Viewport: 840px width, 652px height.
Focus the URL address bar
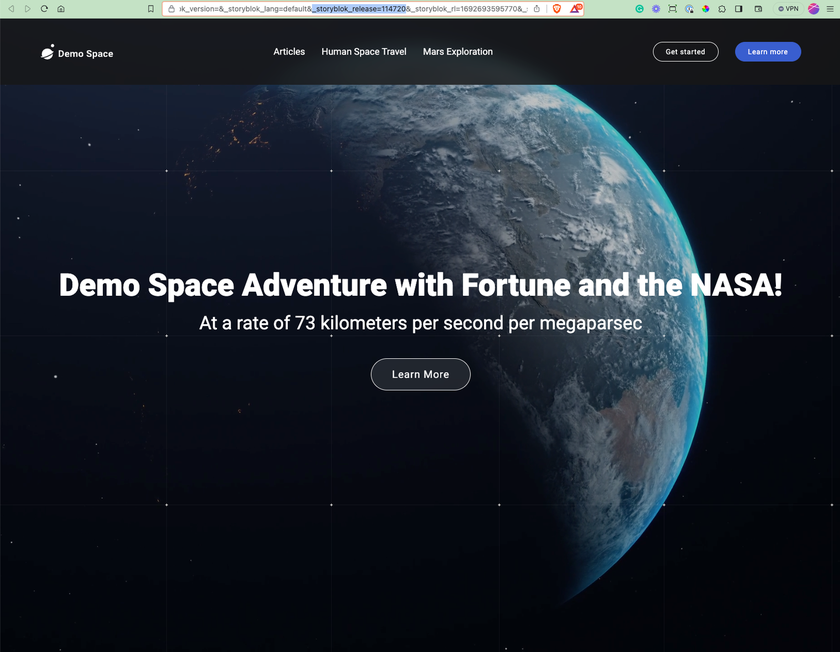(354, 9)
